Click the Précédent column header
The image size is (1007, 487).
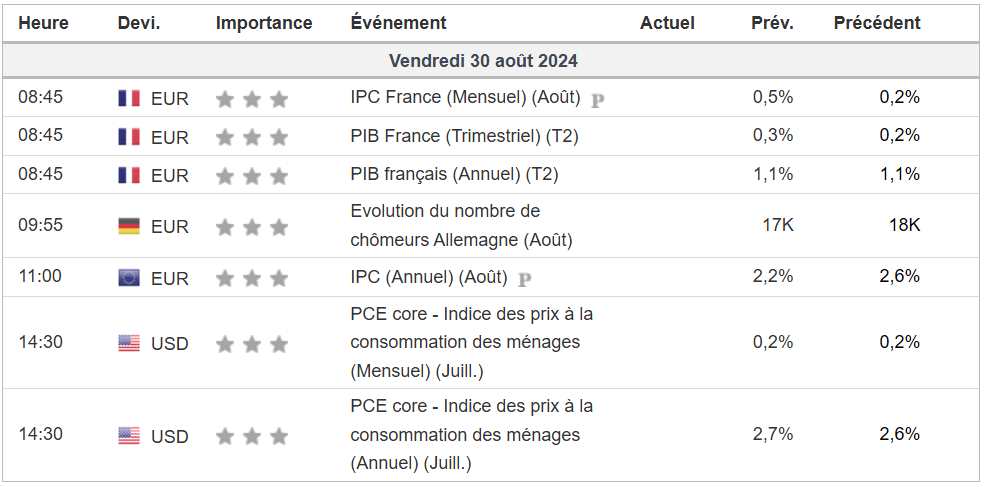click(x=877, y=23)
